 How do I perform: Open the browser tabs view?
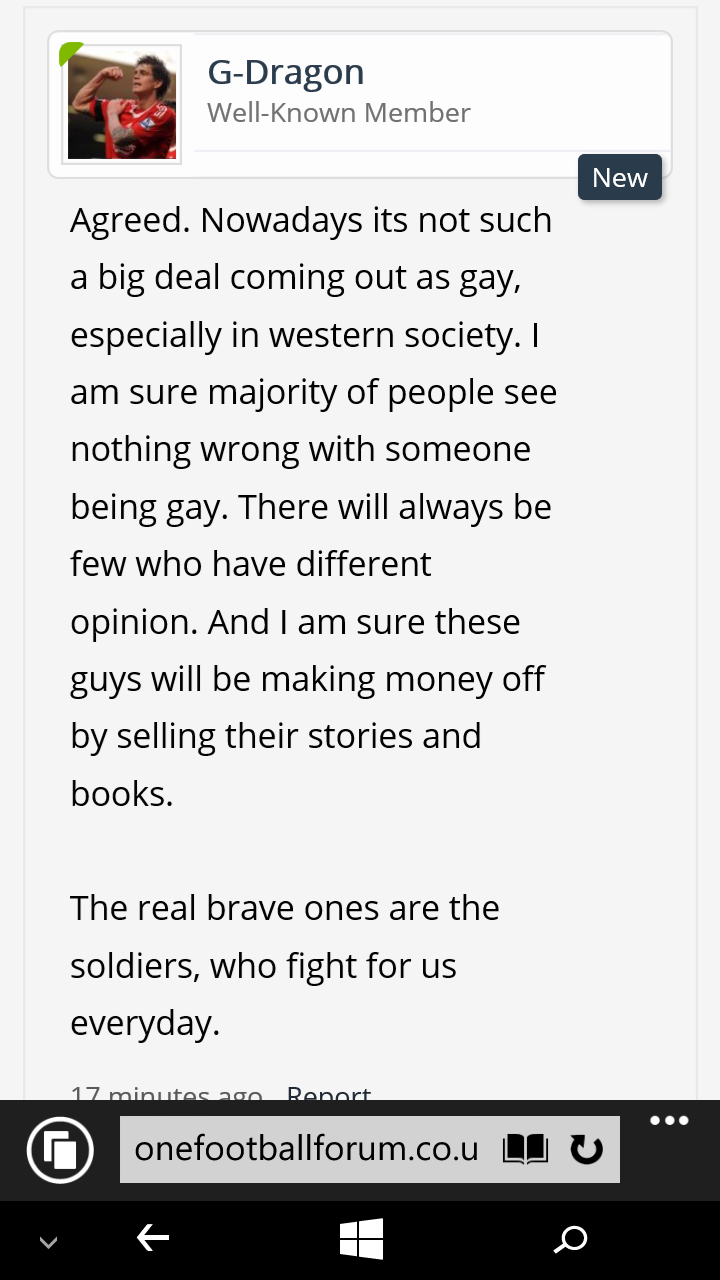(x=60, y=1150)
